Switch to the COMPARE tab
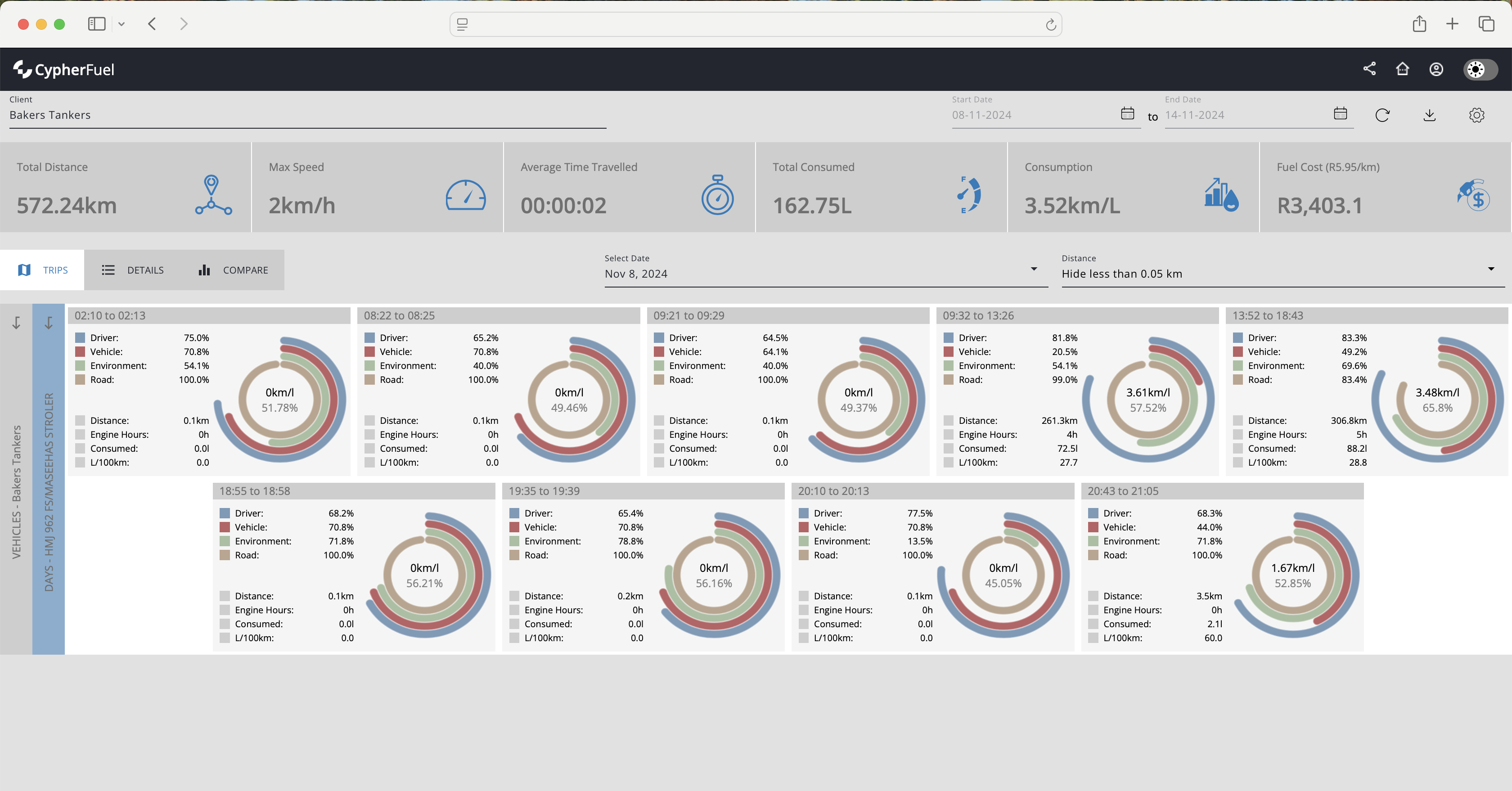The width and height of the screenshot is (1512, 791). (x=233, y=270)
